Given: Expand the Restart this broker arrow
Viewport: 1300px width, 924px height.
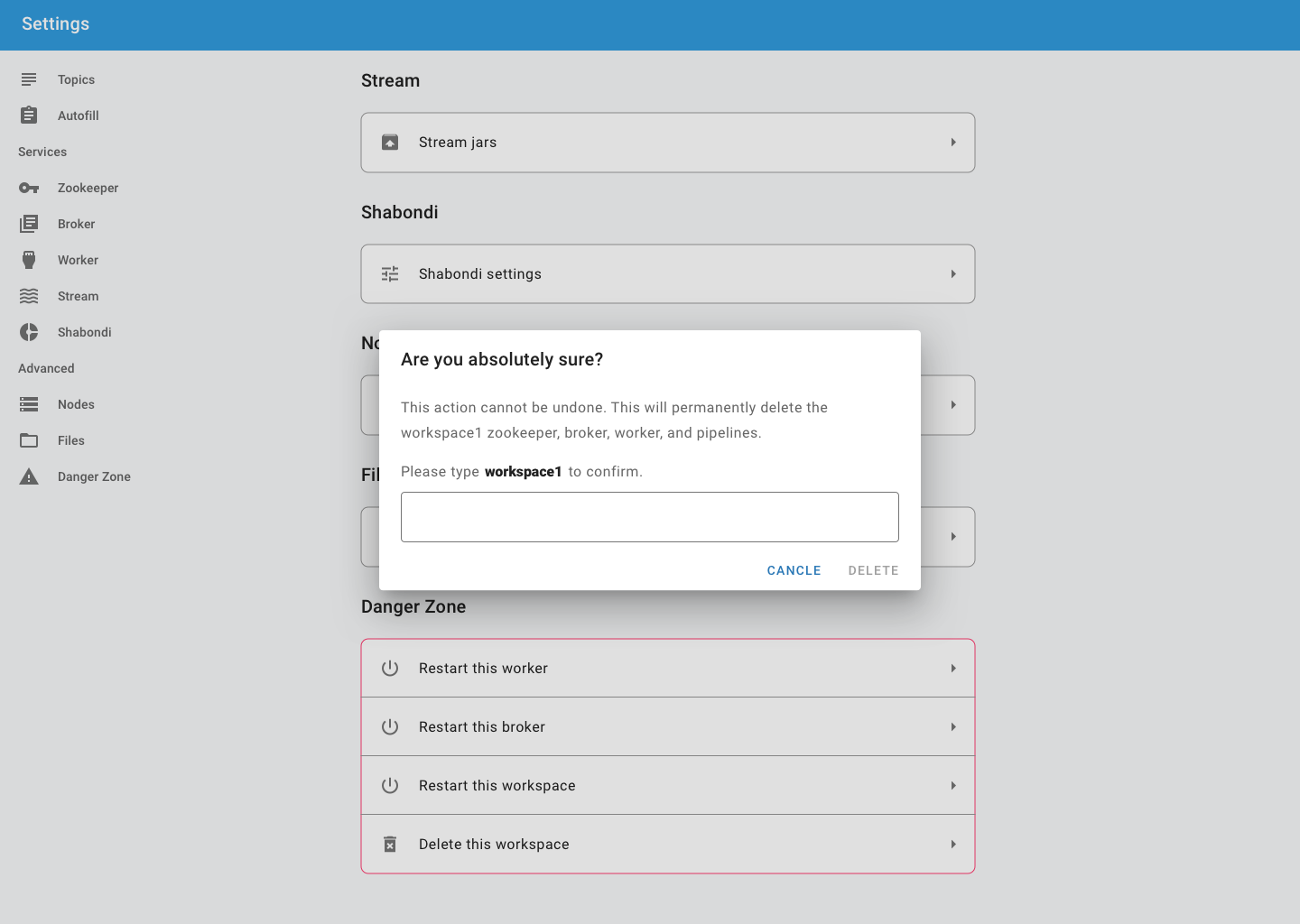Looking at the screenshot, I should point(953,727).
